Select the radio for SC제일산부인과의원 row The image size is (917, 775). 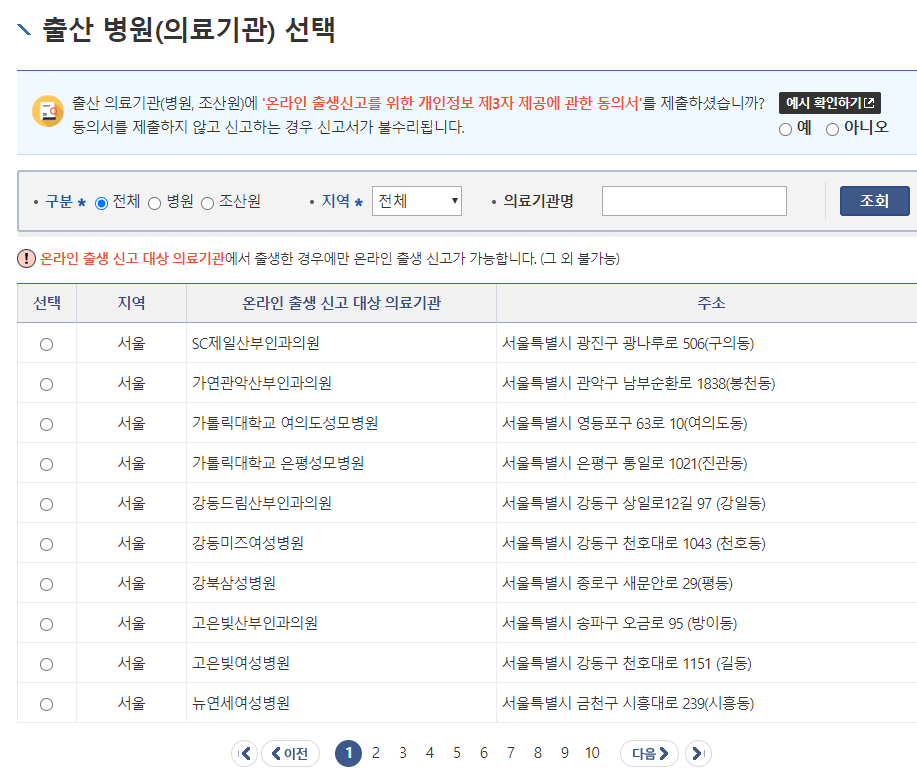coord(44,343)
